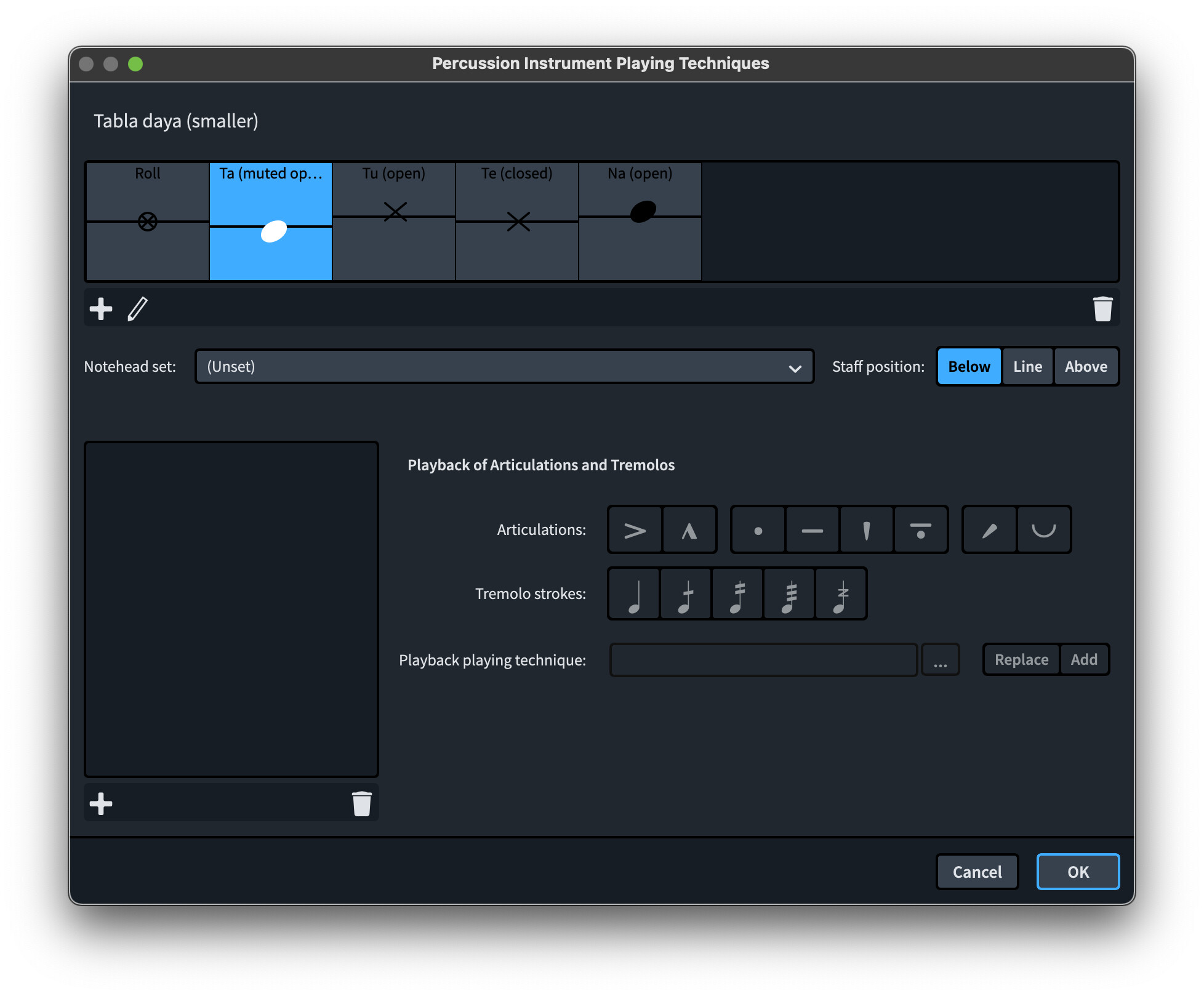Pick the three-stroke tremolo note
The height and width of the screenshot is (996, 1204).
point(789,594)
